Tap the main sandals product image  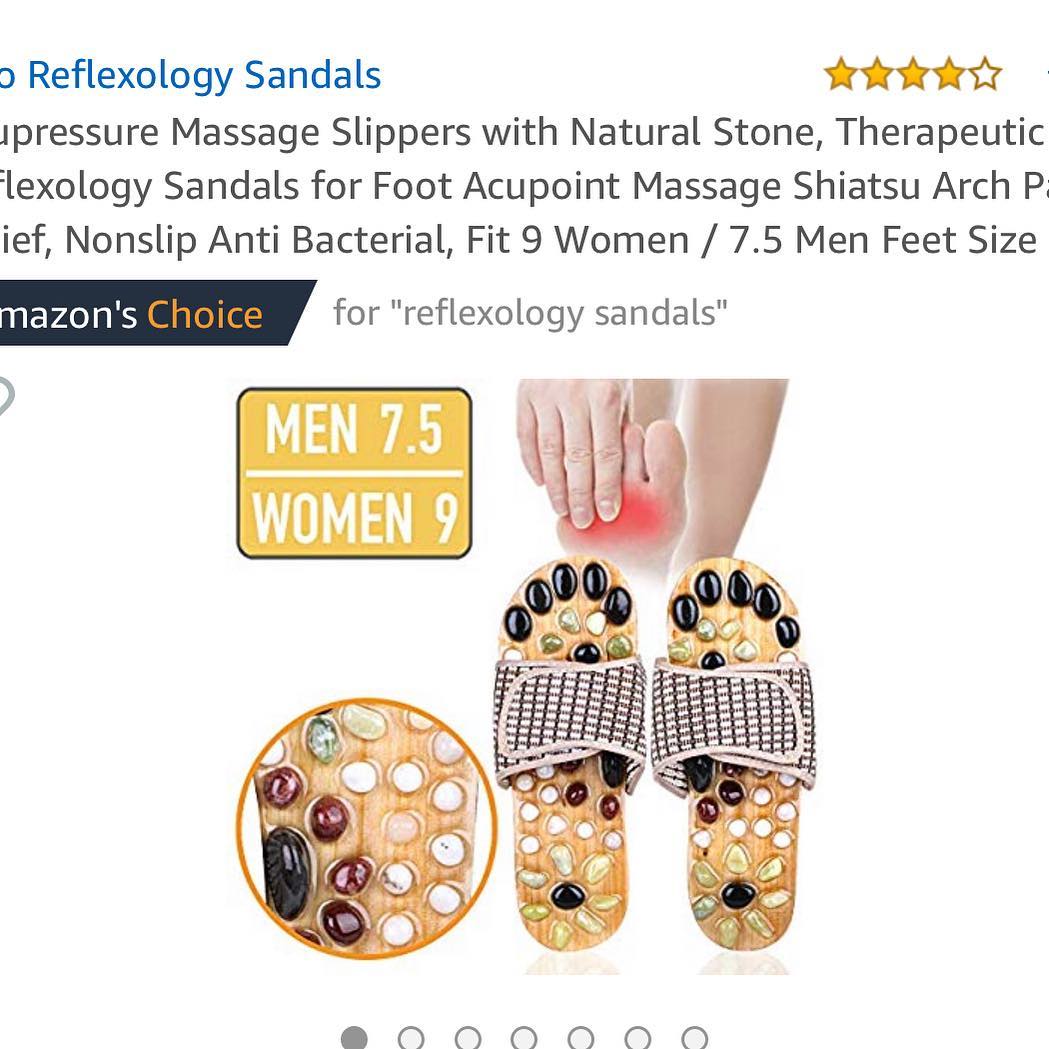[x=513, y=676]
